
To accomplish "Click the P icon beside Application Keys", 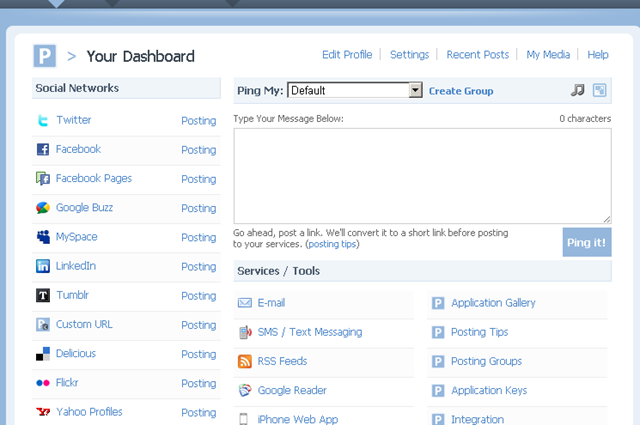I will tap(438, 391).
